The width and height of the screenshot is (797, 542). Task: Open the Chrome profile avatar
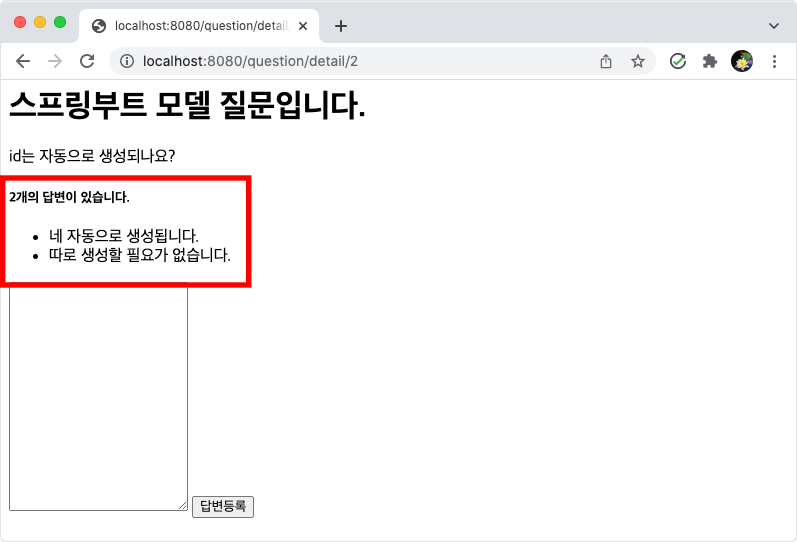[x=742, y=62]
